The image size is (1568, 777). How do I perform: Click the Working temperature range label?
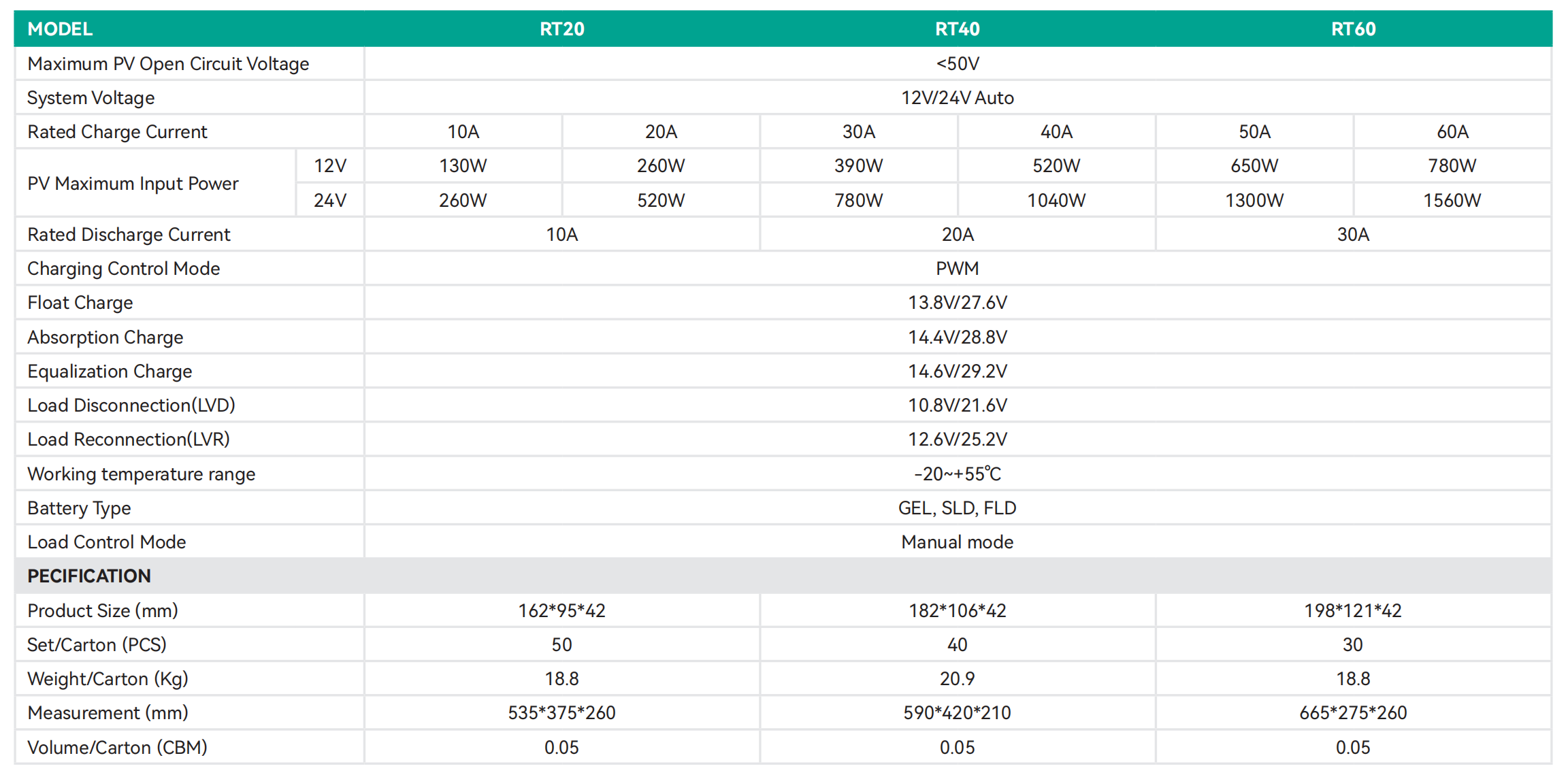(142, 474)
